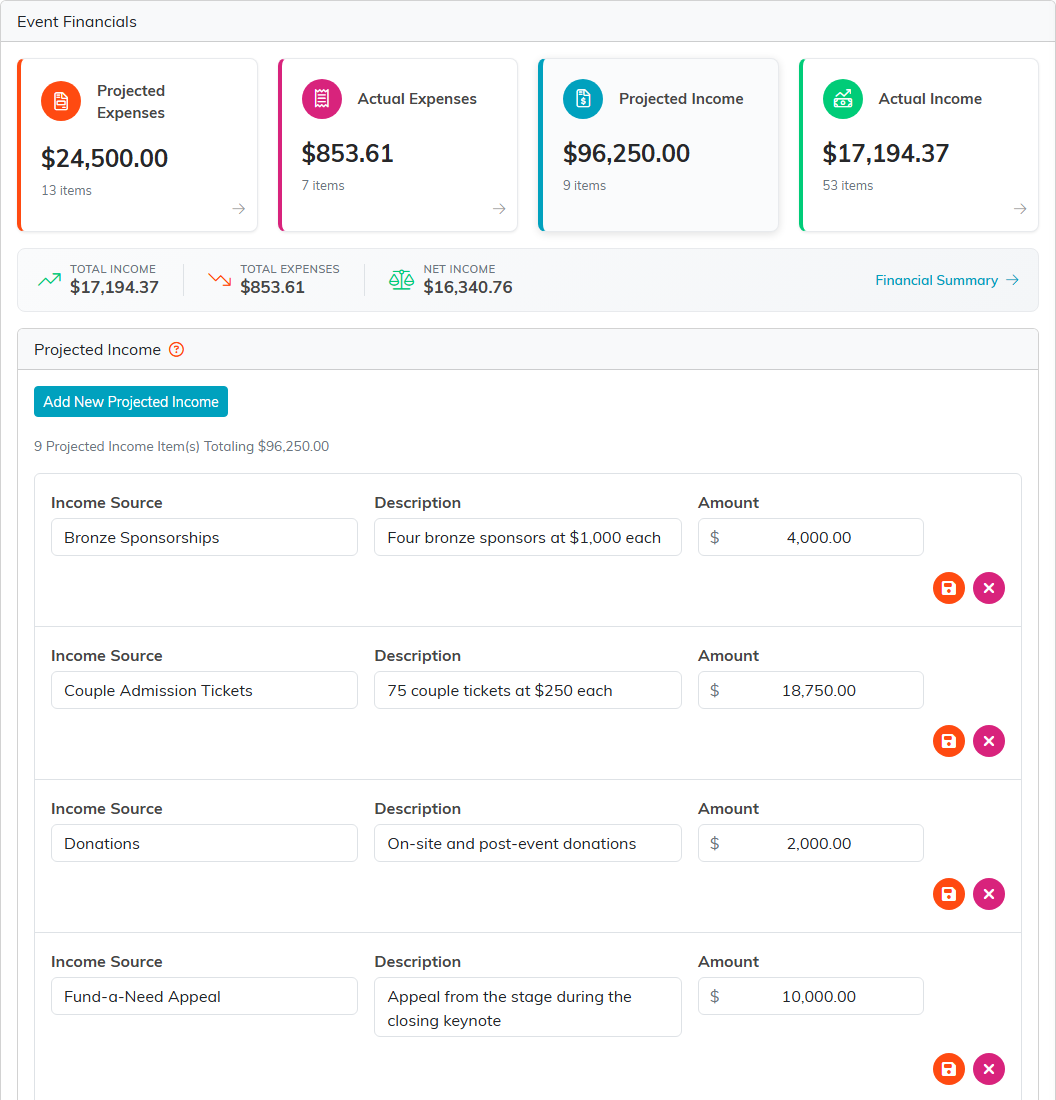The image size is (1056, 1100).
Task: Select the Projected Expenses summary card
Action: (x=138, y=145)
